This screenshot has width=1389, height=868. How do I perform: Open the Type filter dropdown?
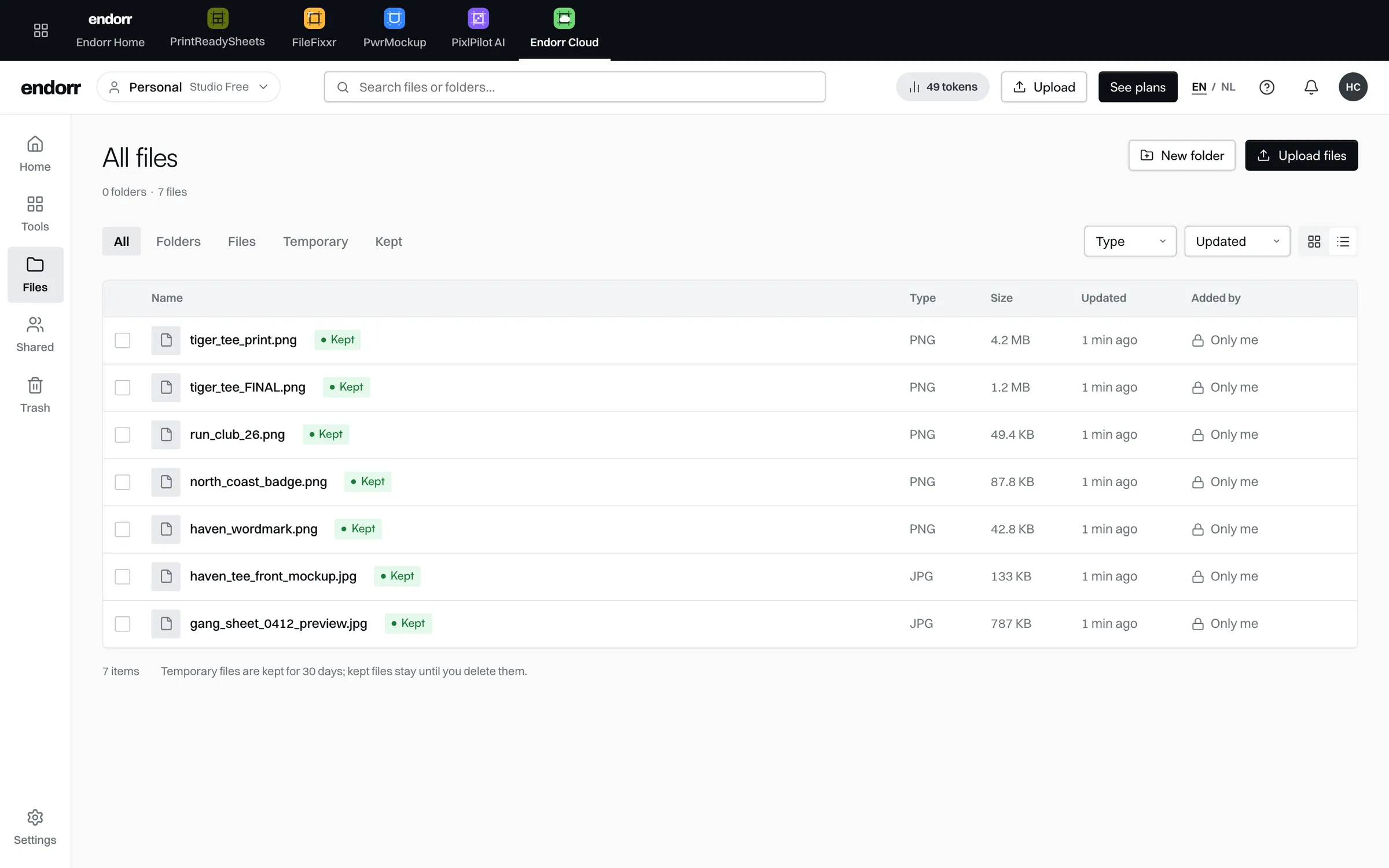(x=1130, y=241)
